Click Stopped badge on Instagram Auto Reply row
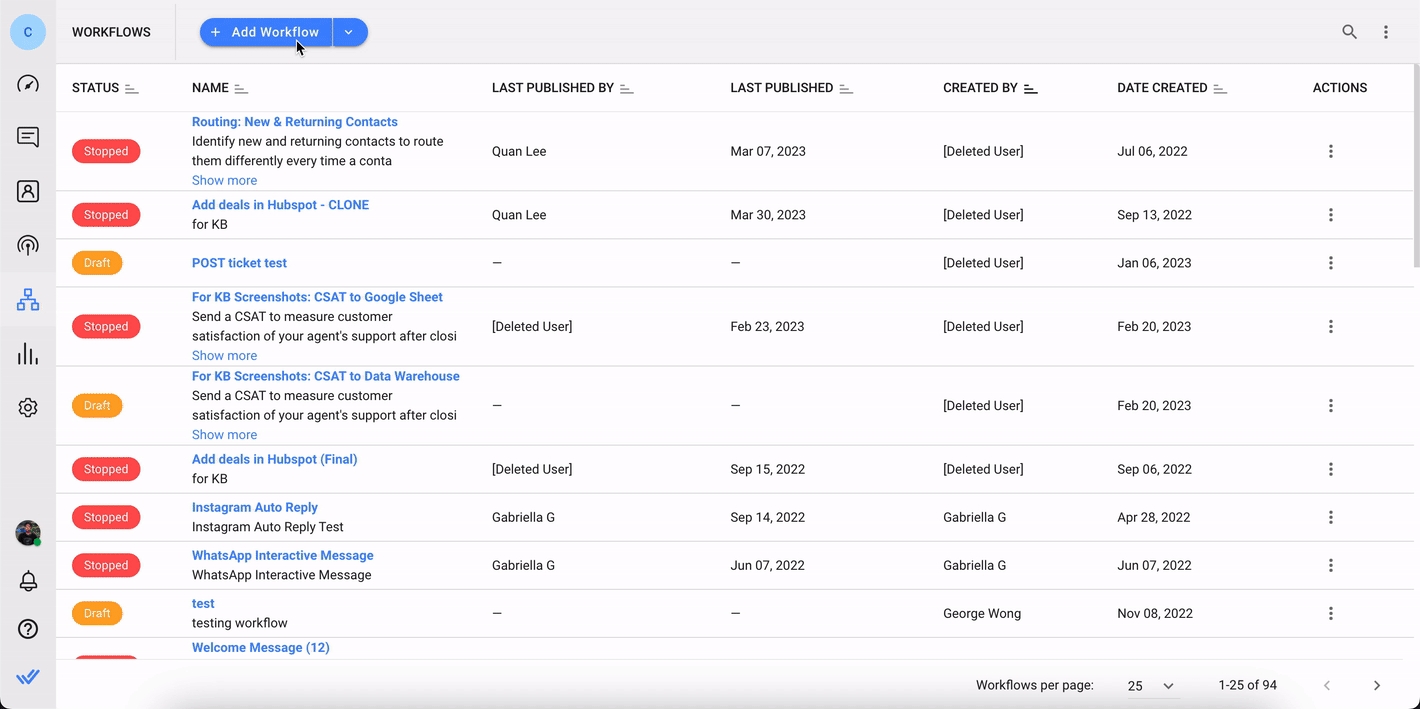 tap(106, 517)
